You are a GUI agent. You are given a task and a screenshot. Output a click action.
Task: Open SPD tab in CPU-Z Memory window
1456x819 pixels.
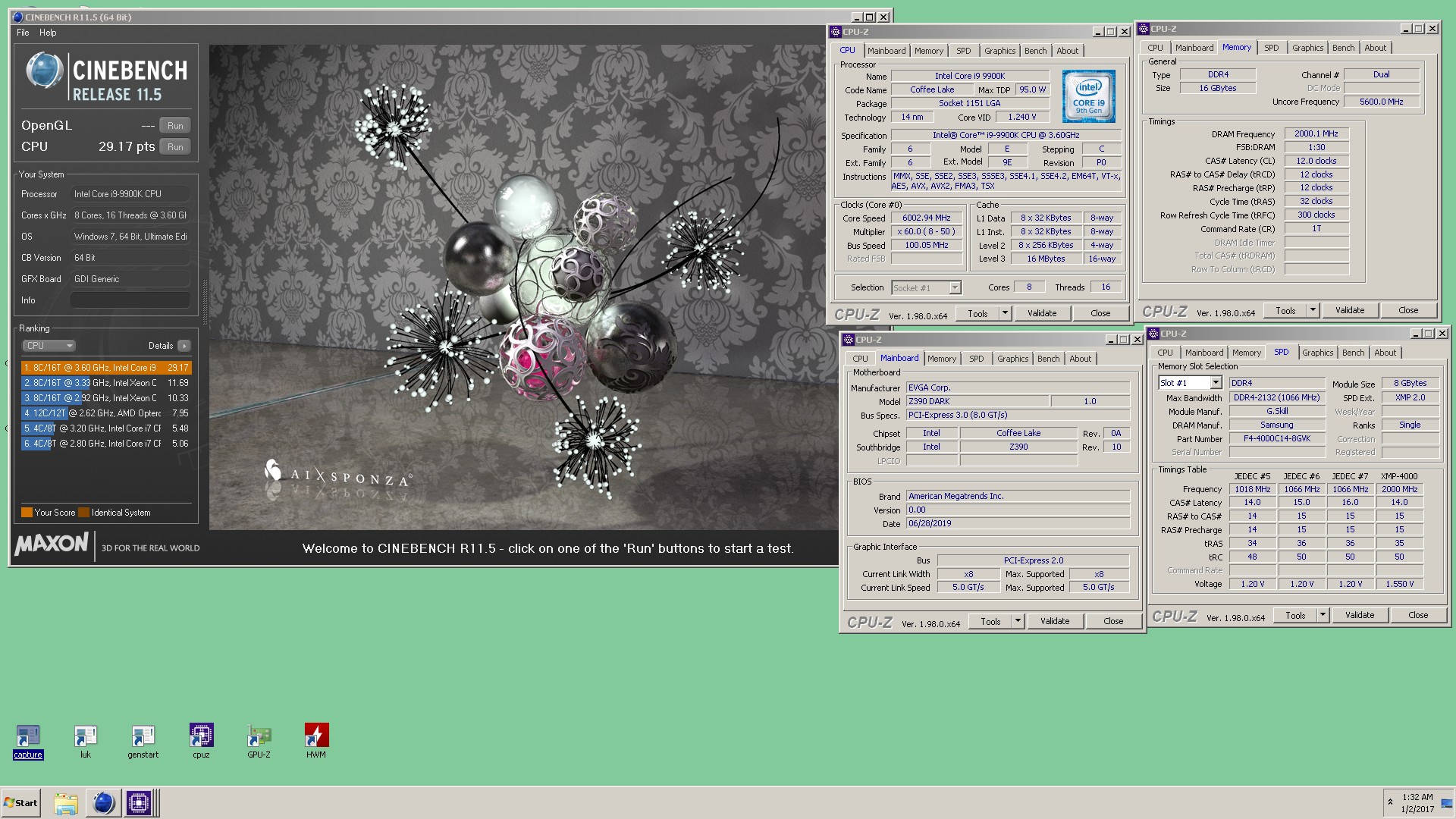click(x=1272, y=48)
